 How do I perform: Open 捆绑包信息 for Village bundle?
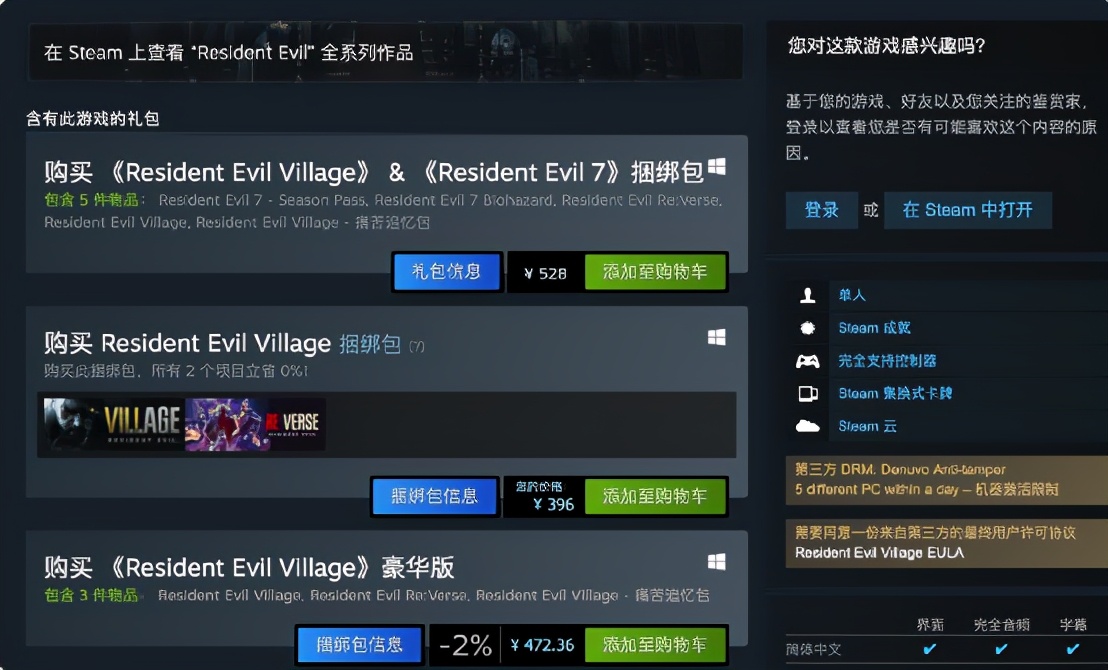tap(435, 496)
